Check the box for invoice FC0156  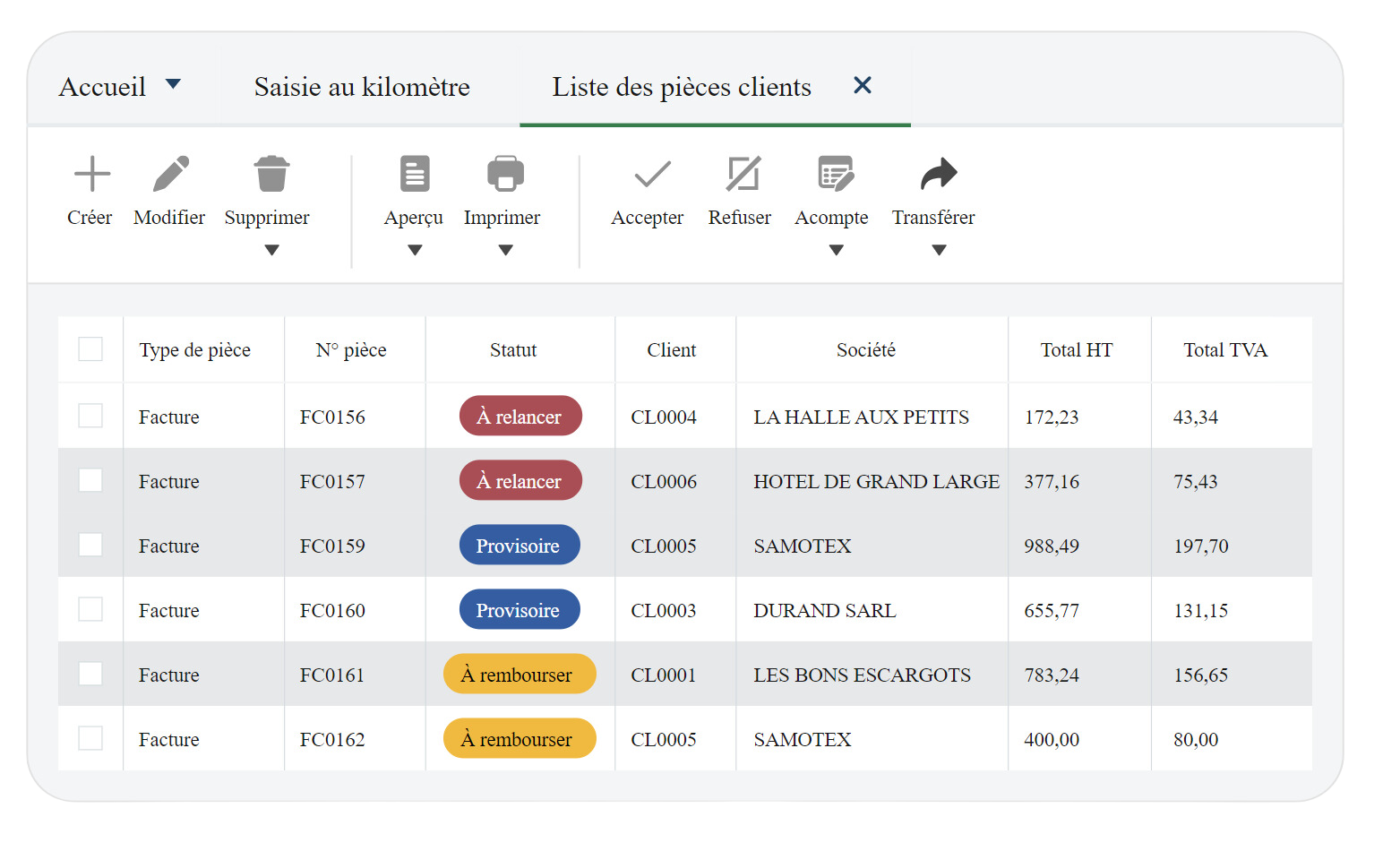[x=90, y=416]
